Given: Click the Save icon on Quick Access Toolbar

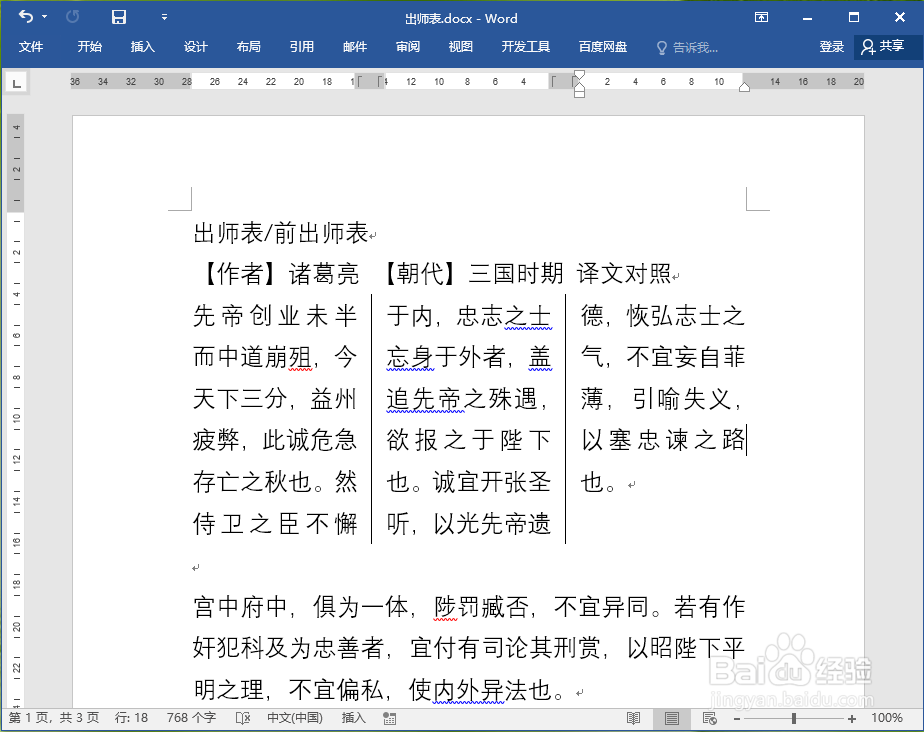Looking at the screenshot, I should (x=119, y=18).
